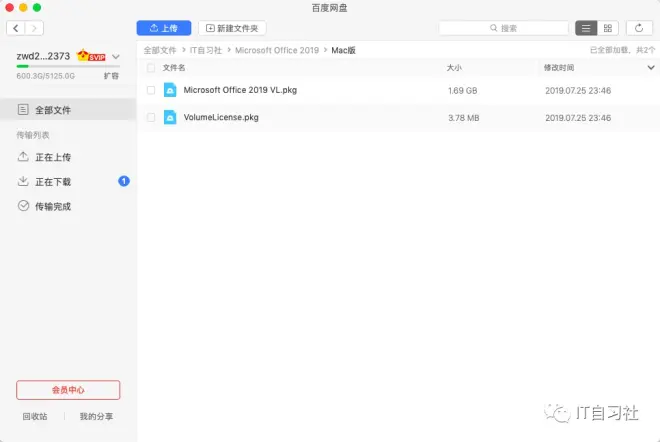The height and width of the screenshot is (442, 660).
Task: Click the forward navigation arrow
Action: point(35,28)
